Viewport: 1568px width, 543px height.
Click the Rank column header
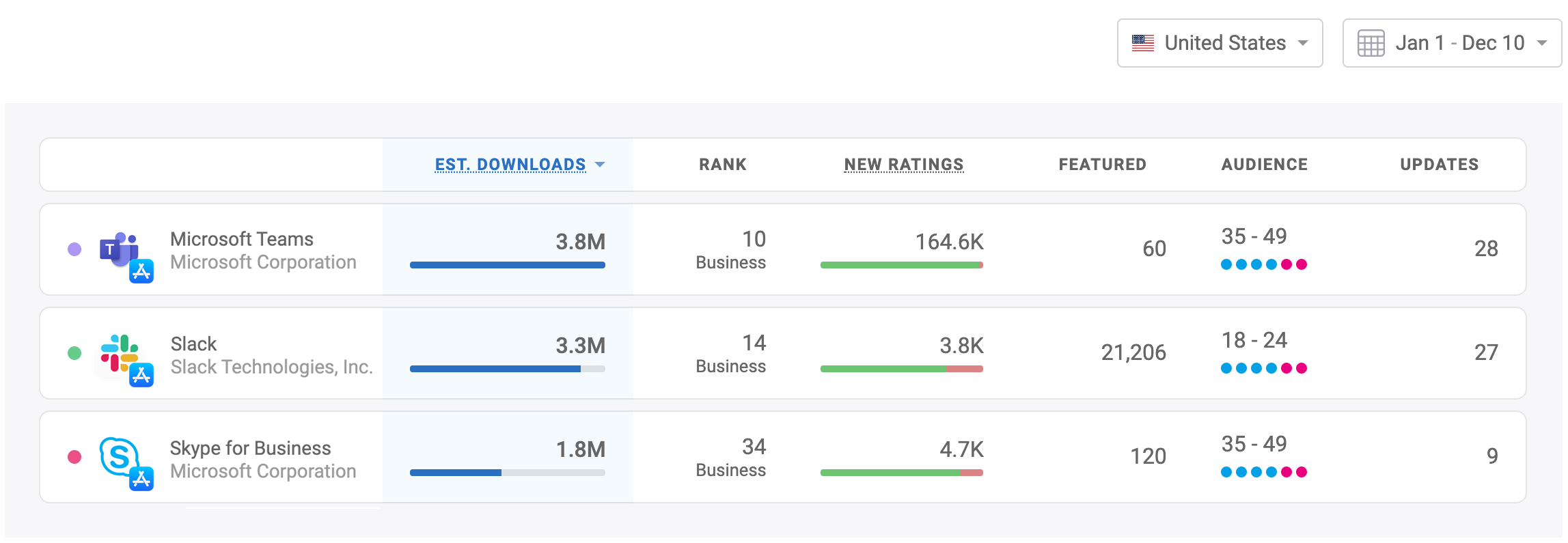723,165
